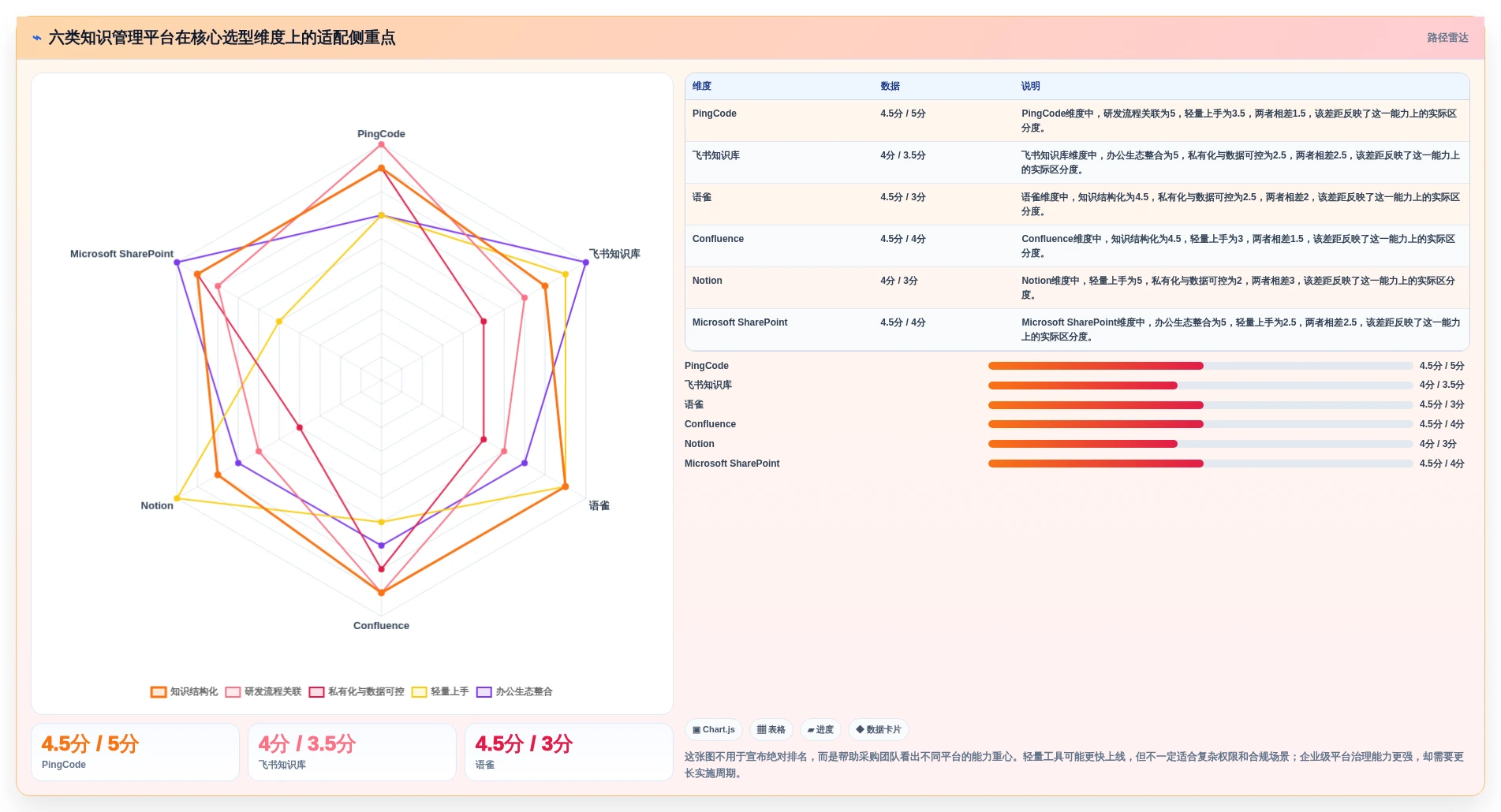The image size is (1501, 812).
Task: Click the 私有化与数据可控 legend label
Action: pos(366,691)
